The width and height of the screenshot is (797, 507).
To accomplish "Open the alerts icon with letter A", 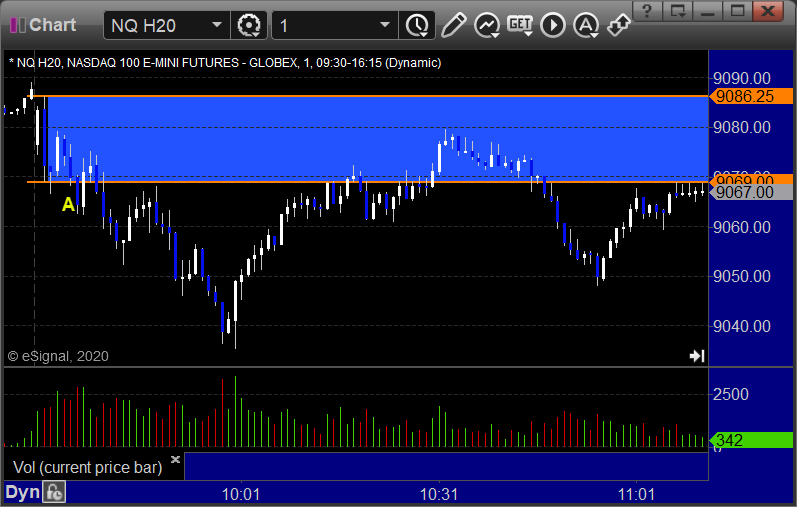I will click(586, 25).
